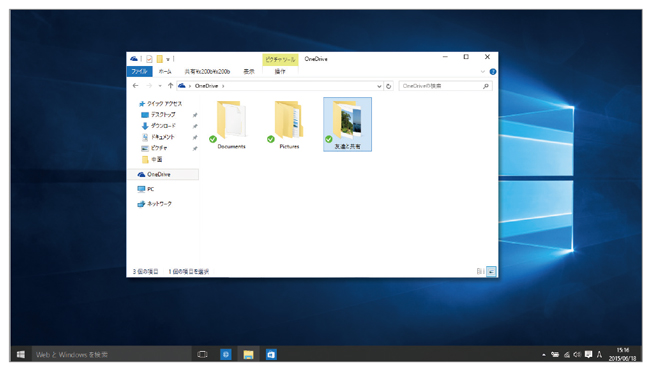Click the sync checkmark on Pictures folder
Screen dimensions: 650x368
271,139
